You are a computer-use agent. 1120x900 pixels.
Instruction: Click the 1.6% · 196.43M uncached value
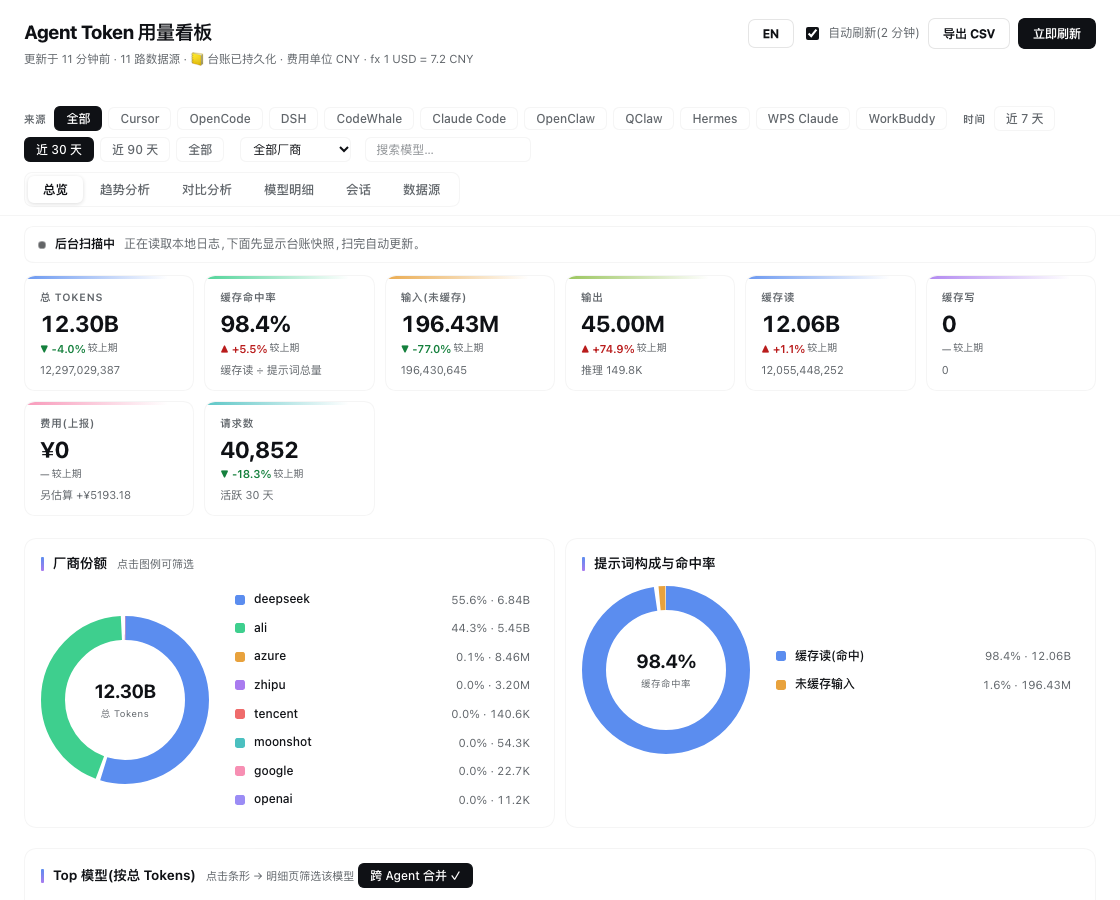[x=1026, y=685]
